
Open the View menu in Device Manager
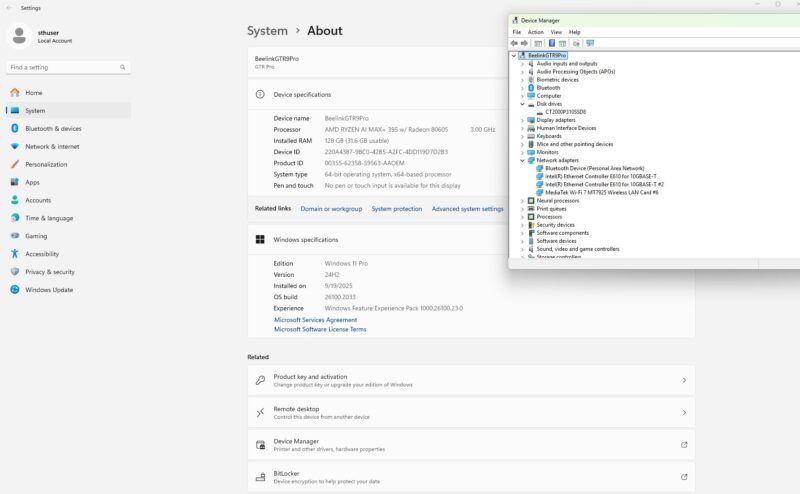(556, 32)
